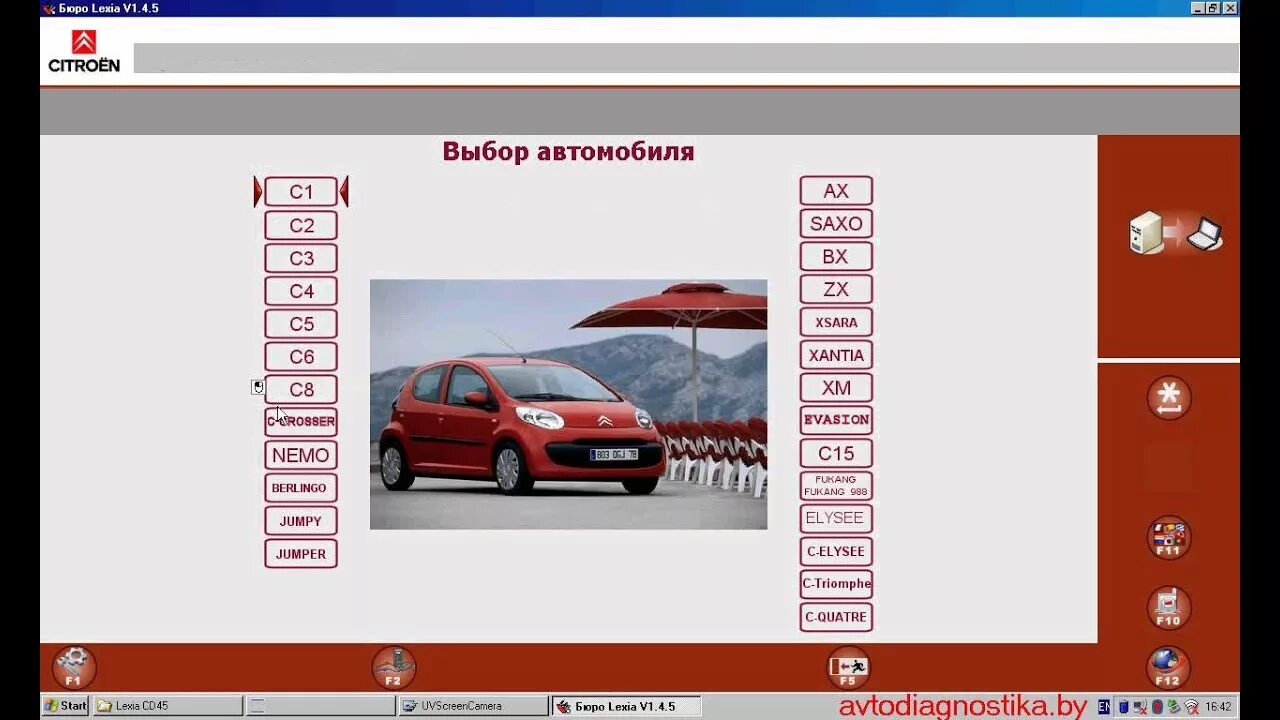This screenshot has height=720, width=1280.
Task: Click the F10 icon in right panel
Action: [1168, 607]
